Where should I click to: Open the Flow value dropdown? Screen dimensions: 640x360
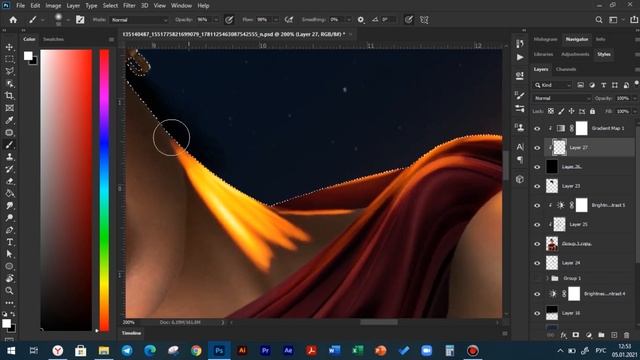click(x=276, y=20)
